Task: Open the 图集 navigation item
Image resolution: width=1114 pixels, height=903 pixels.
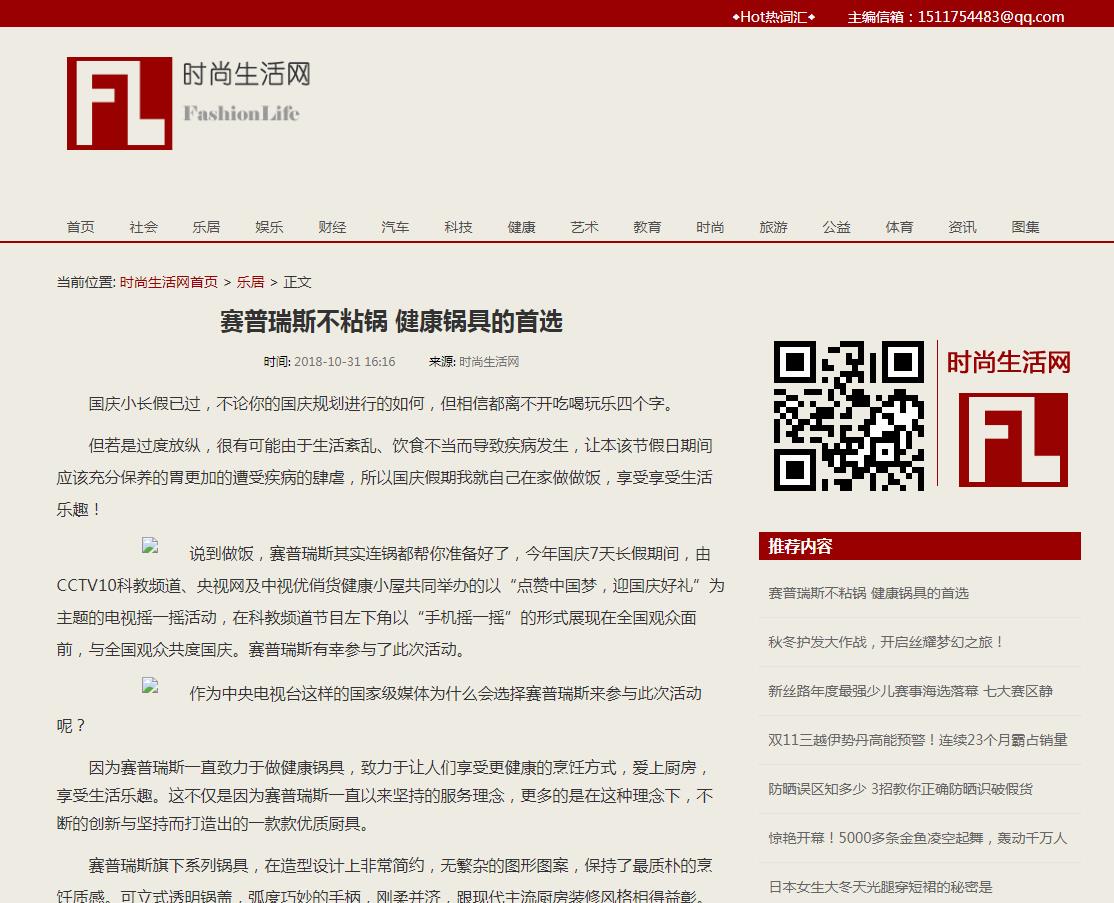Action: (x=1025, y=227)
